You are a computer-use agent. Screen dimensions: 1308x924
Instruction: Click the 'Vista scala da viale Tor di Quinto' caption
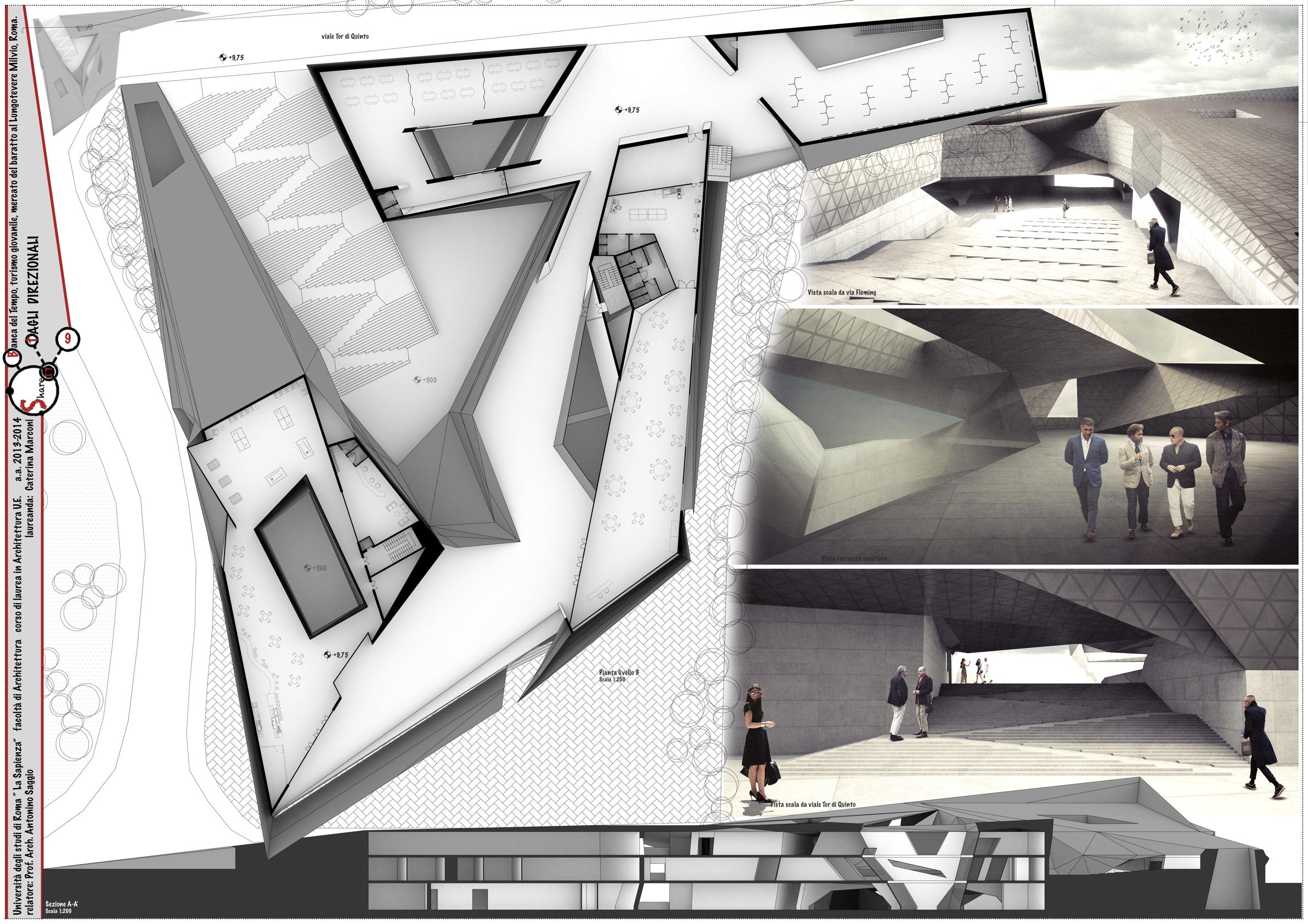pos(813,804)
